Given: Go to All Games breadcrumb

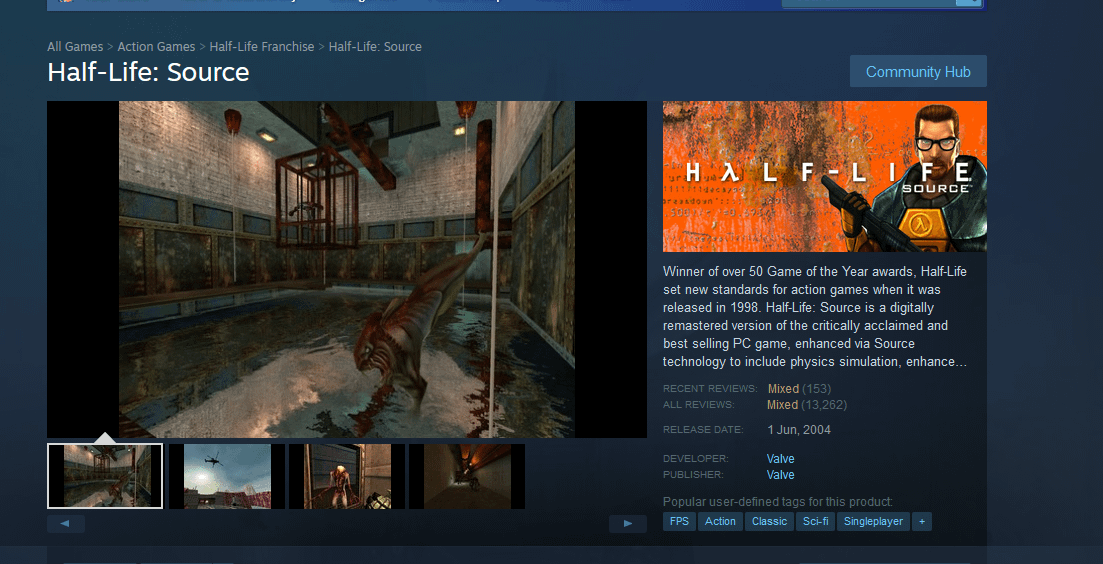Looking at the screenshot, I should point(75,47).
